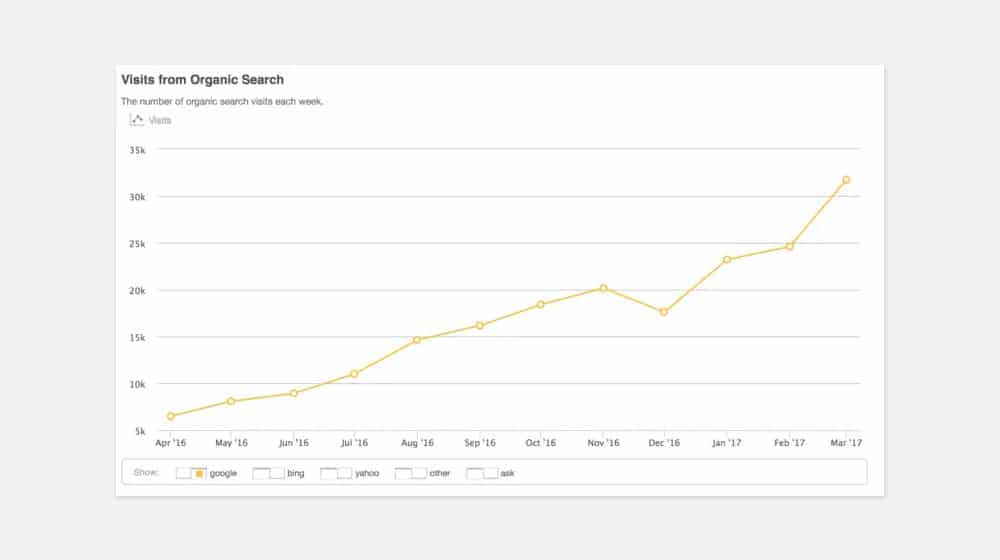Click the Jan '17 data point
This screenshot has width=1000, height=560.
(727, 260)
